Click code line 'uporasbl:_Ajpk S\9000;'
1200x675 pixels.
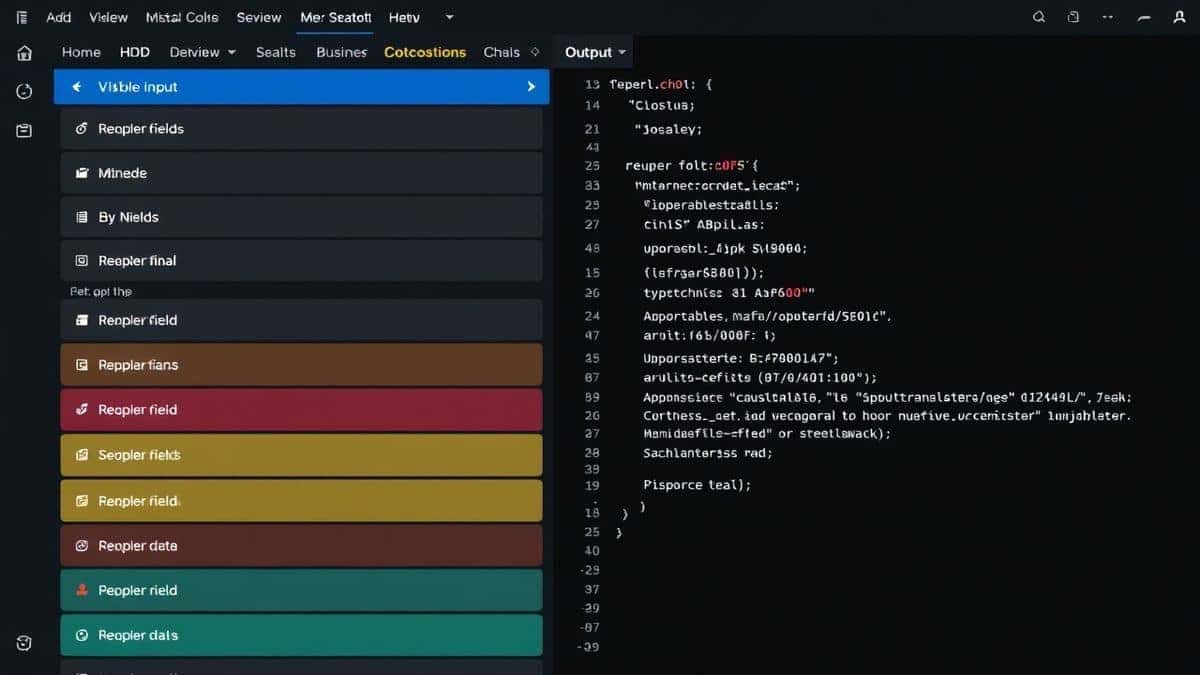pyautogui.click(x=725, y=248)
